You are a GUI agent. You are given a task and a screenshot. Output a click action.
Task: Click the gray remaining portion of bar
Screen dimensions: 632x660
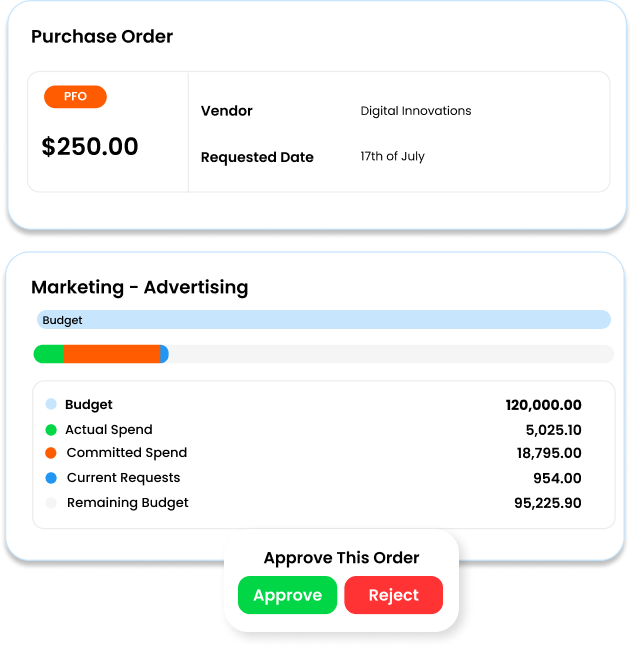[x=390, y=354]
